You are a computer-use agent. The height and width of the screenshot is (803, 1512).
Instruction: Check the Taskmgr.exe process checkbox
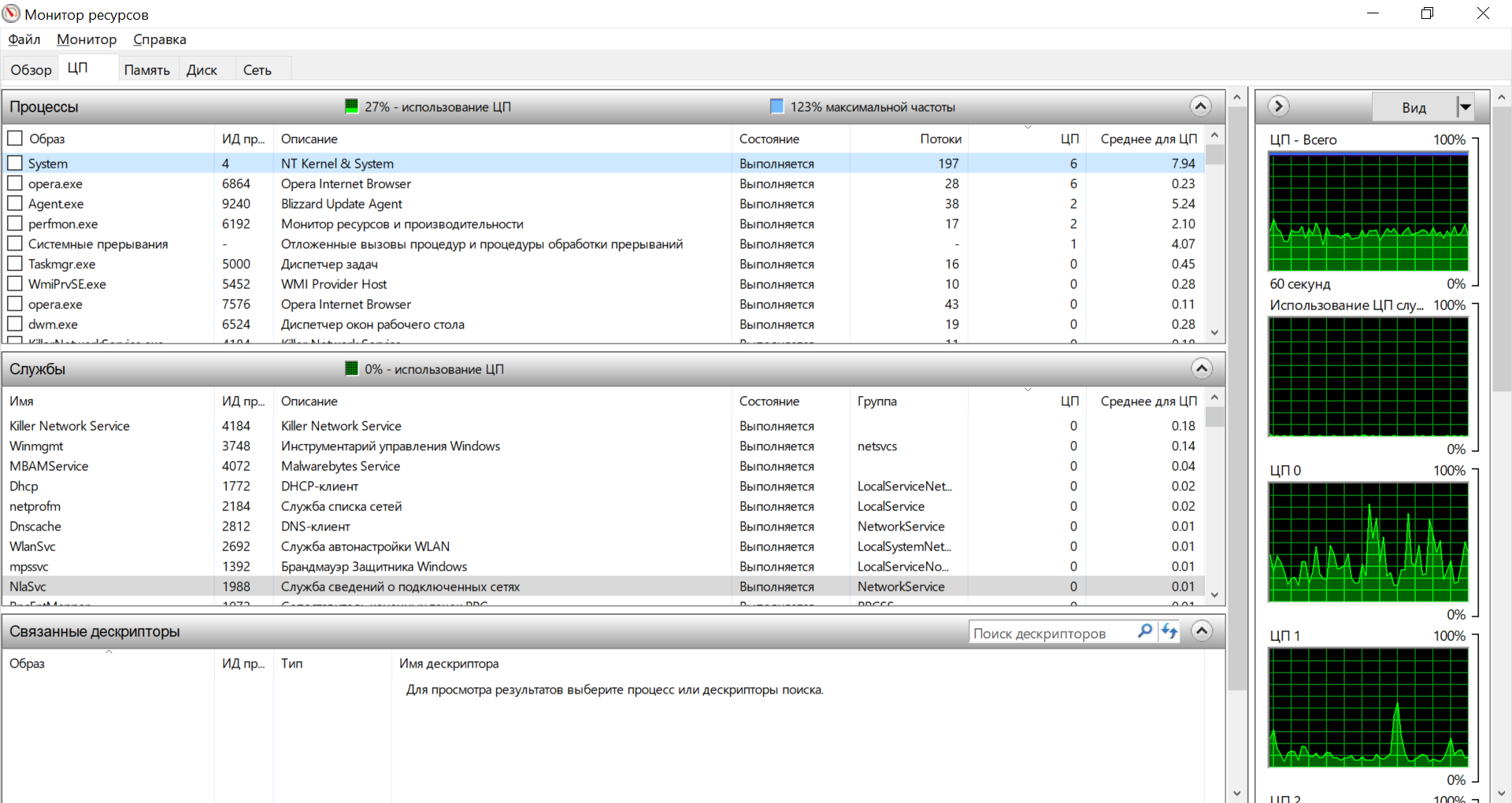[x=15, y=264]
